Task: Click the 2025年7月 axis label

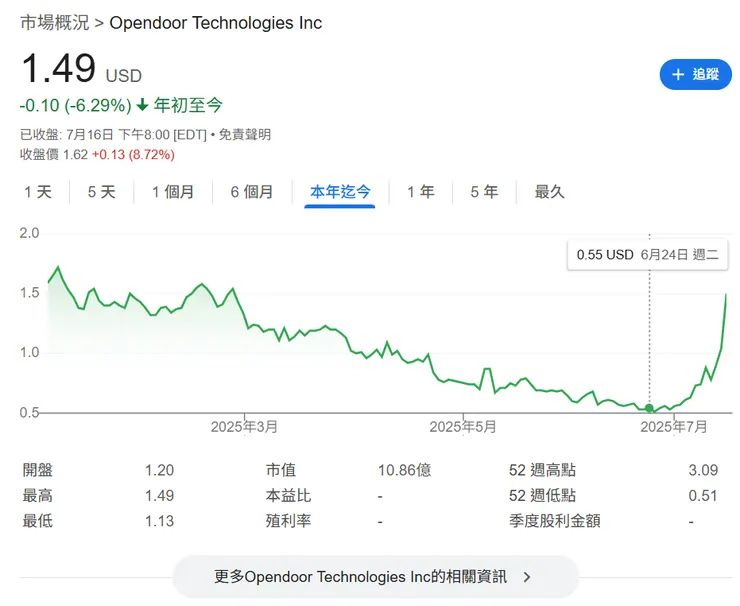Action: point(674,427)
